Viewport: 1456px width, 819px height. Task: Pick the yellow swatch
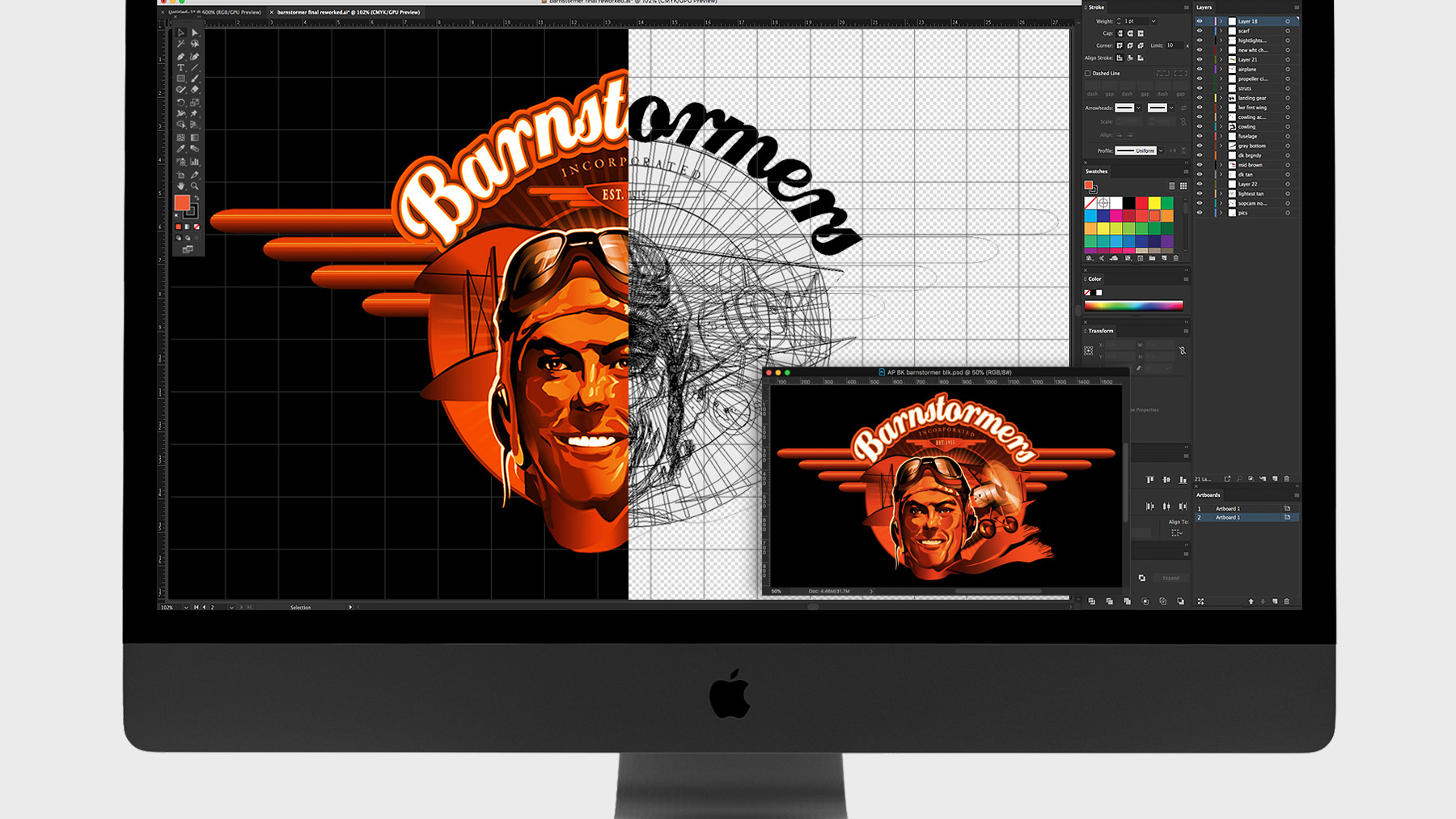pos(1155,202)
